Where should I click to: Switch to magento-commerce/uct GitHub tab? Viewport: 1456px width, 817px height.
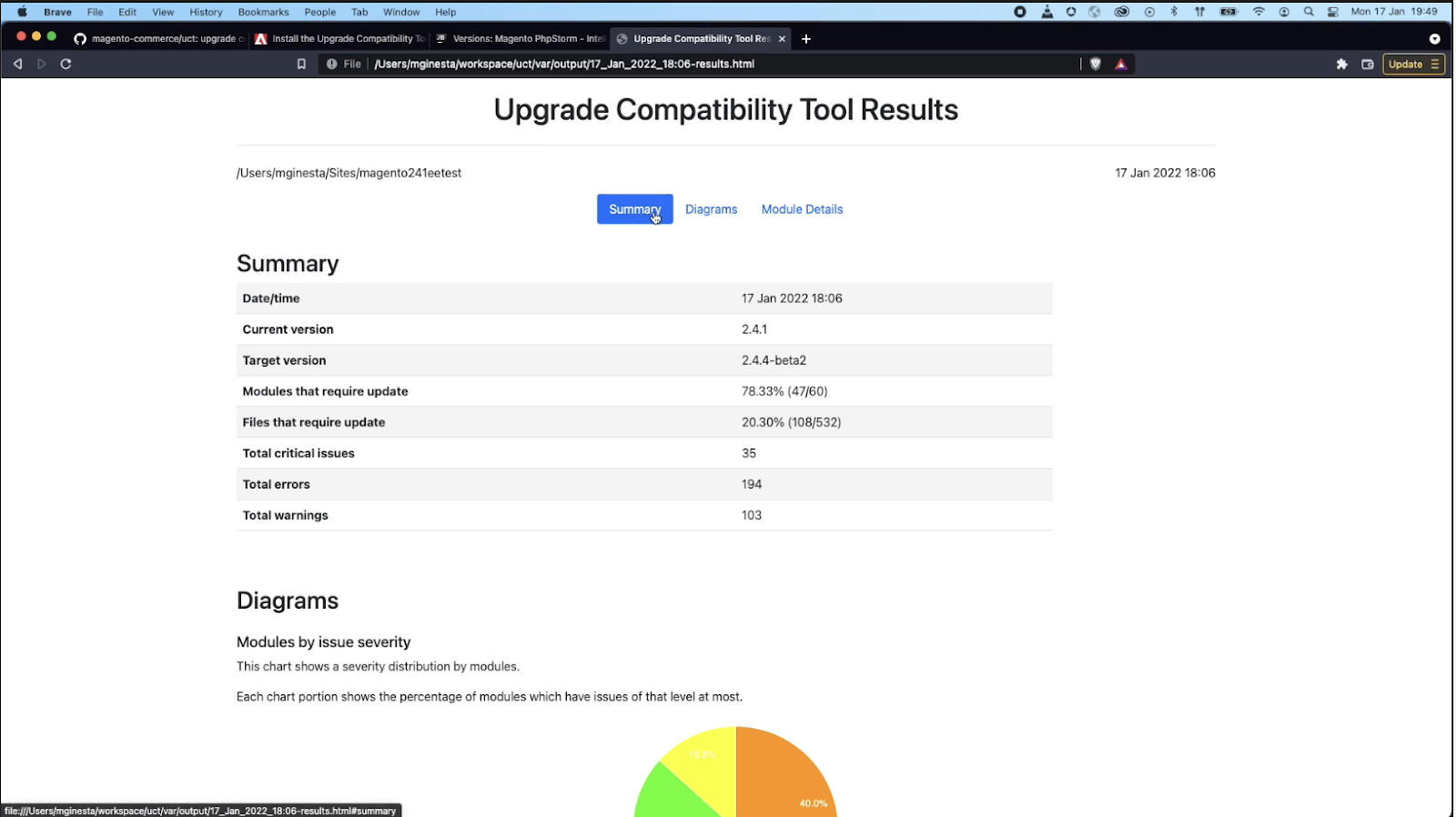pos(158,39)
